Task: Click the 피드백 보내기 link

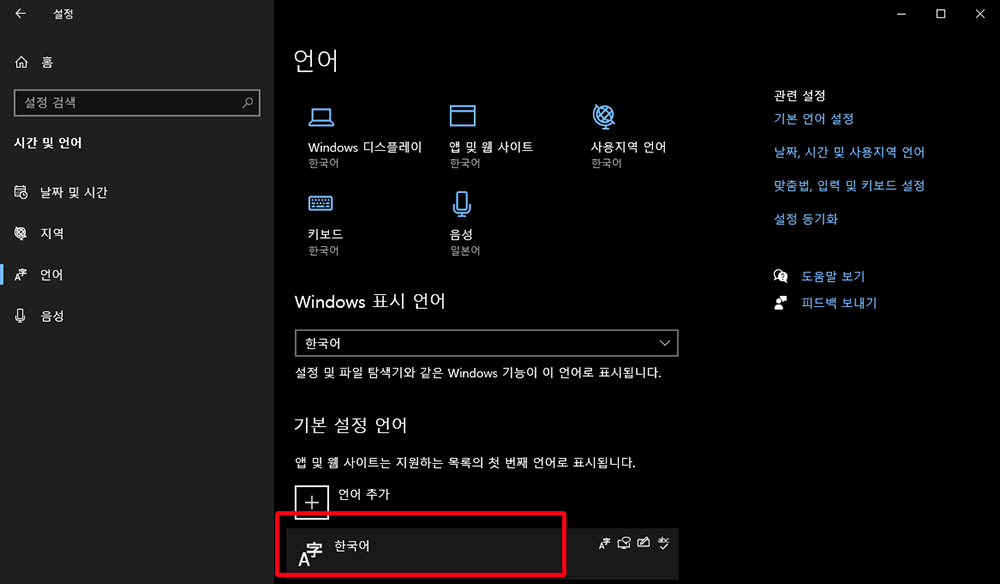Action: pyautogui.click(x=839, y=303)
